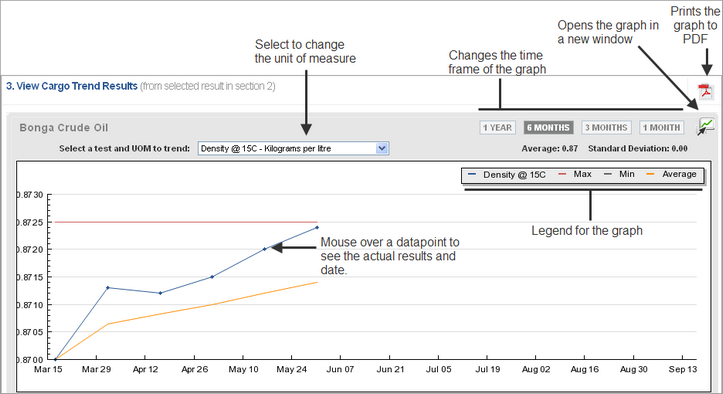
Task: Click the Jul 05 axis label
Action: [x=439, y=370]
